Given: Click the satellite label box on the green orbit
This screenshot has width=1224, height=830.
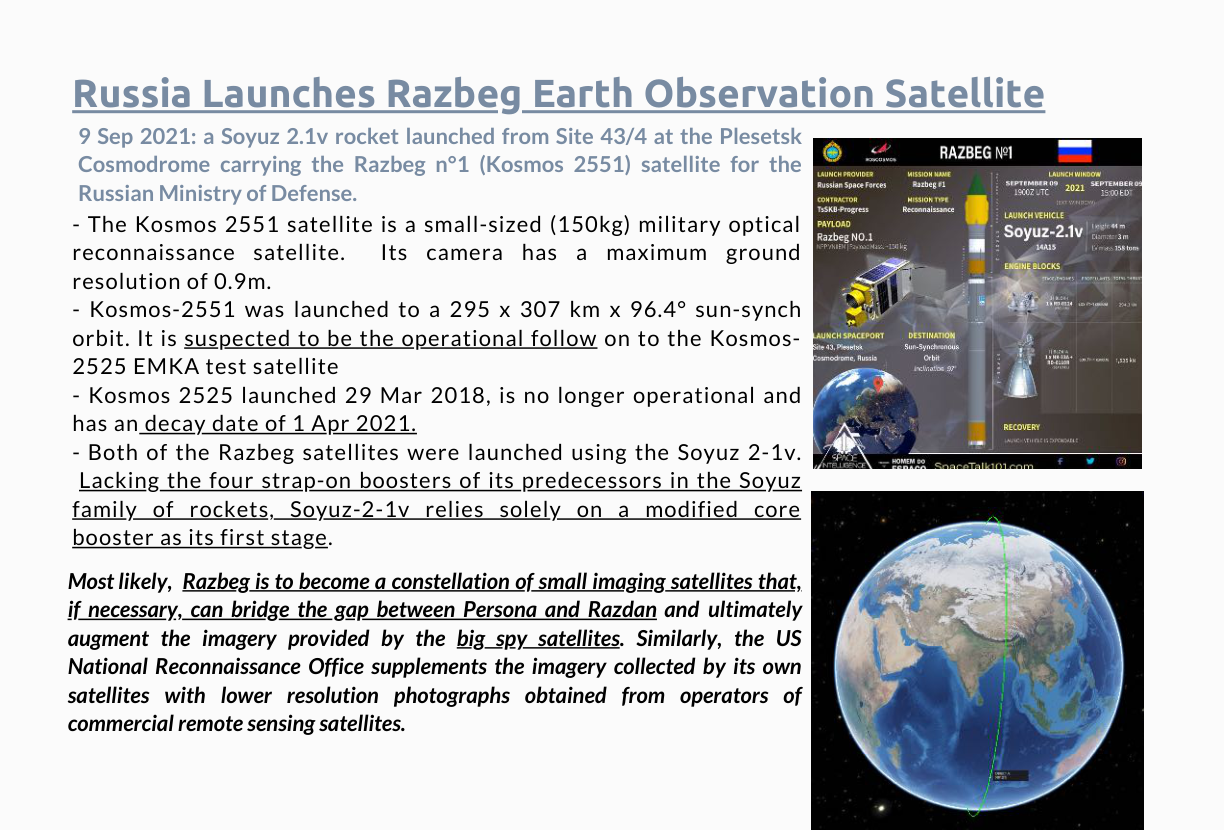Looking at the screenshot, I should tap(1010, 775).
